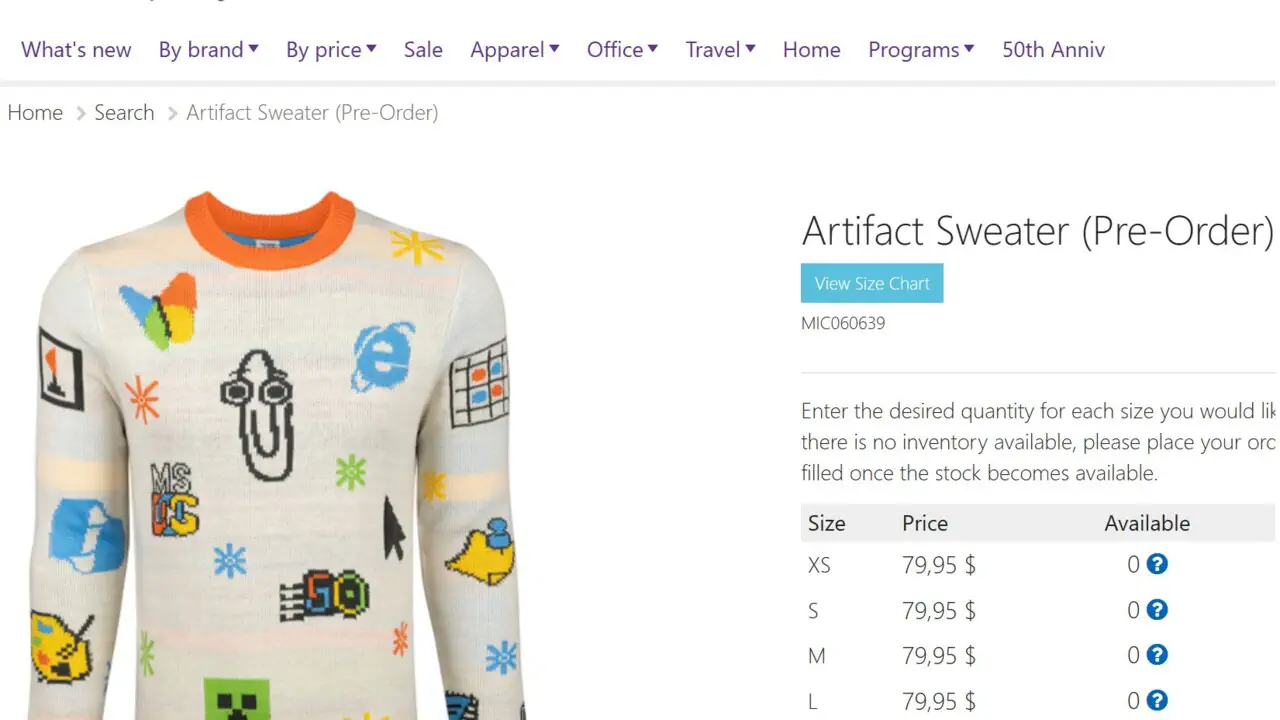Click the Search breadcrumb link

pyautogui.click(x=124, y=113)
